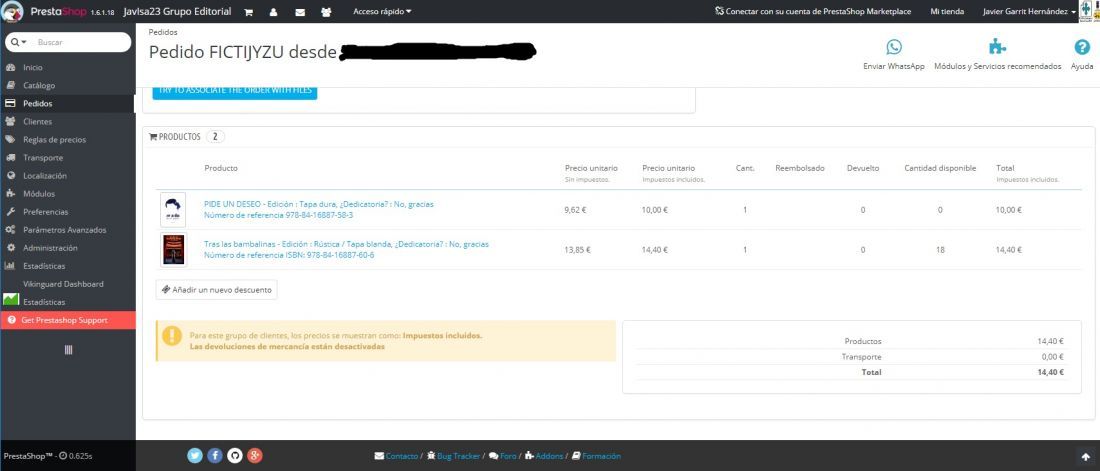This screenshot has height=471, width=1100.
Task: Click the search field Buscar
Action: click(82, 42)
